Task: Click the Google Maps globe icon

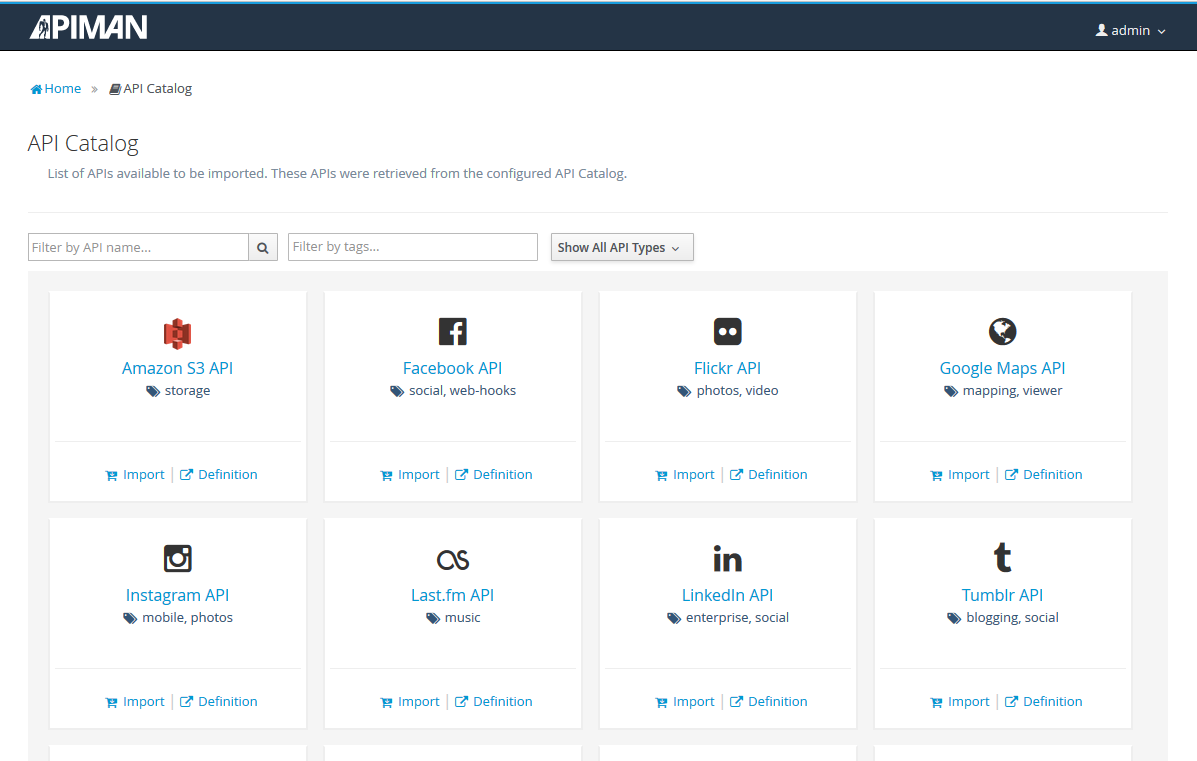Action: 1002,331
